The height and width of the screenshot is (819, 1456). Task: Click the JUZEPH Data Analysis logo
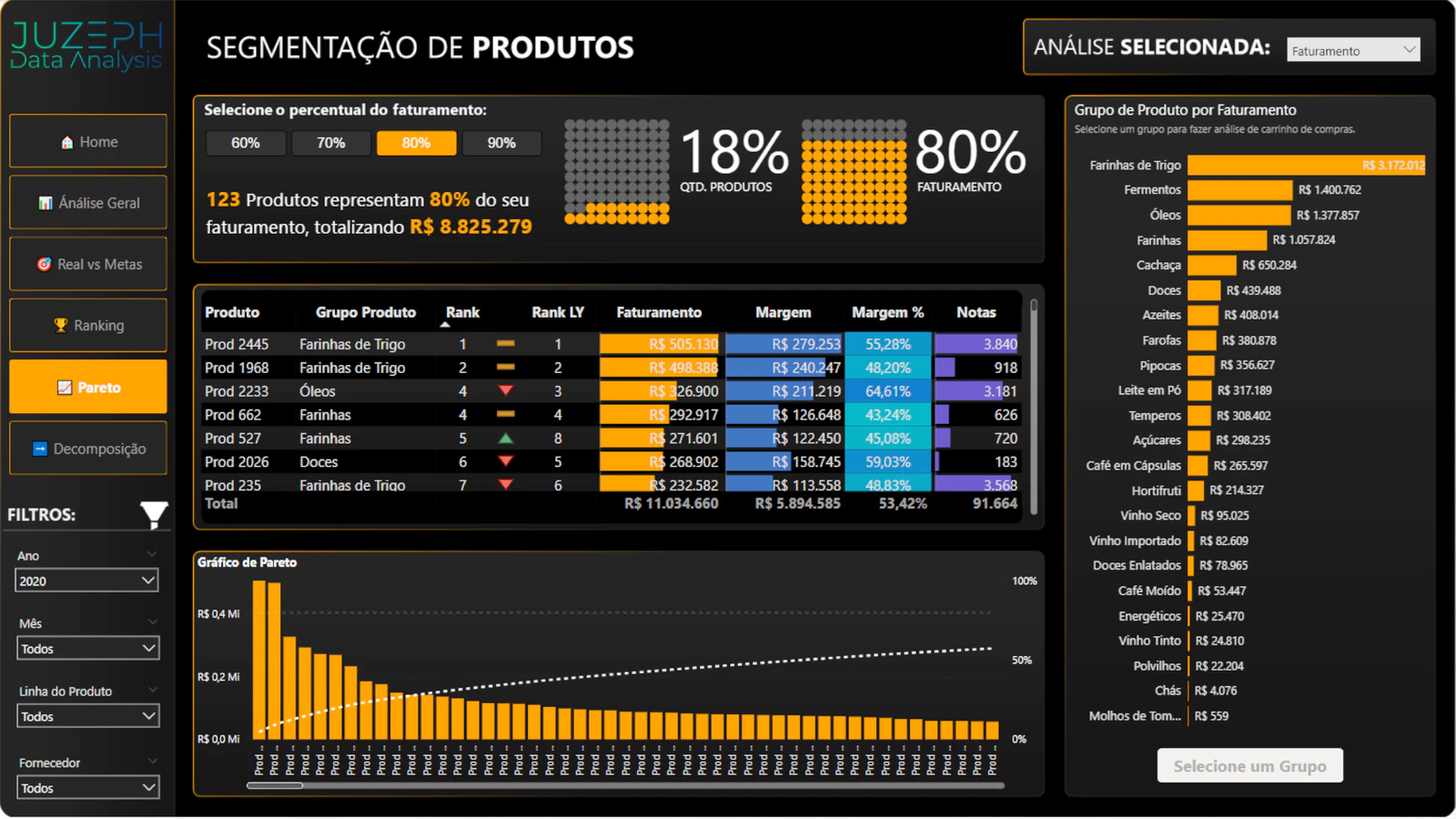(x=86, y=46)
